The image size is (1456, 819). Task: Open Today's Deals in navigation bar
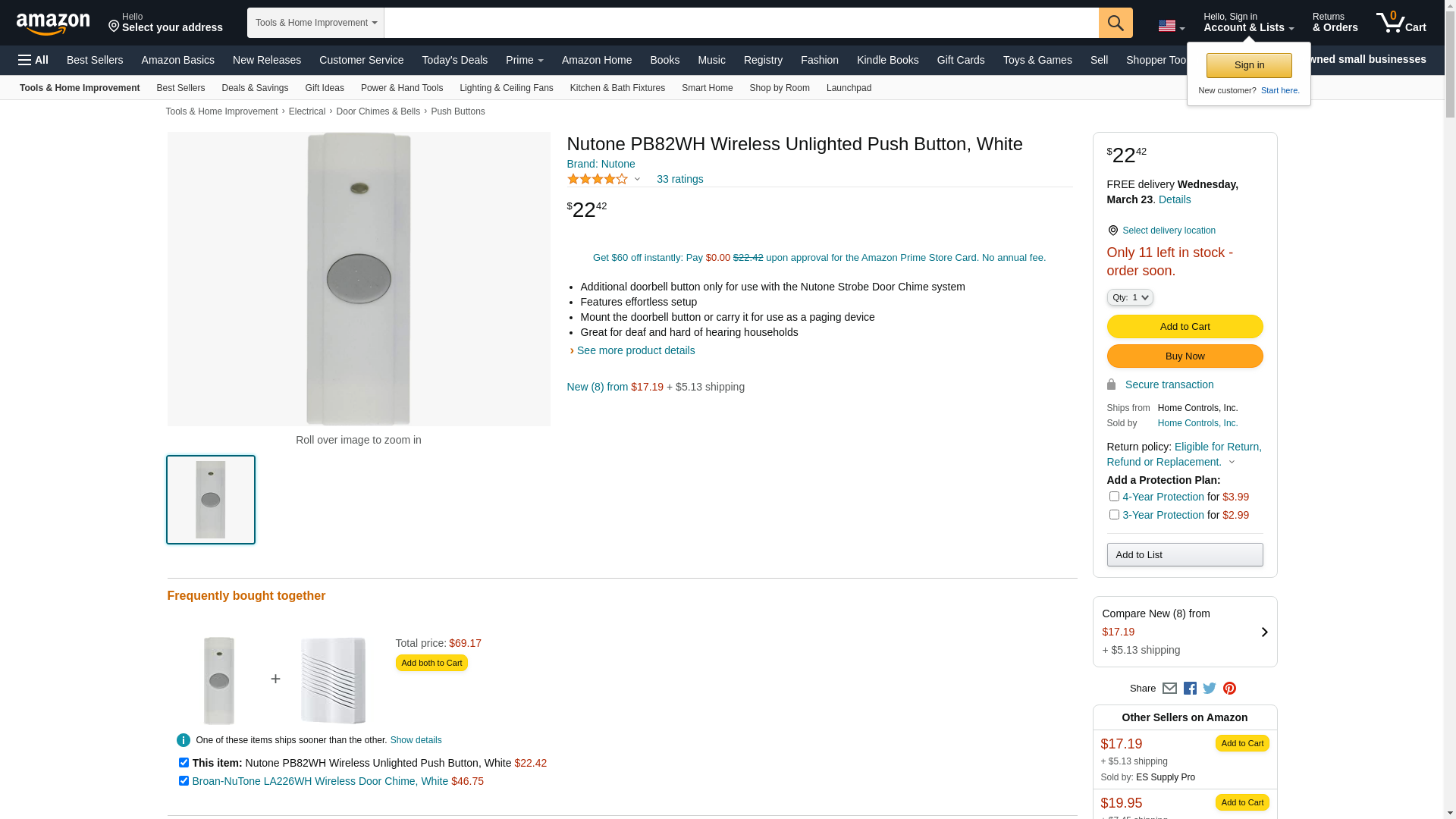pyautogui.click(x=454, y=60)
